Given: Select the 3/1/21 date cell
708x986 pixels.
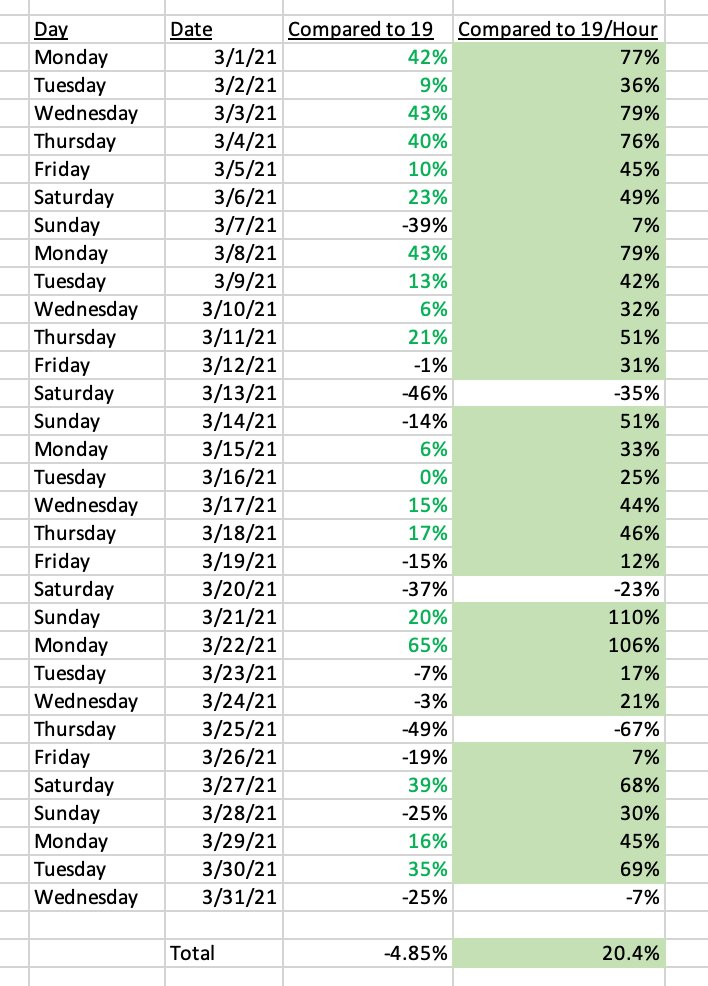Looking at the screenshot, I should [x=224, y=57].
